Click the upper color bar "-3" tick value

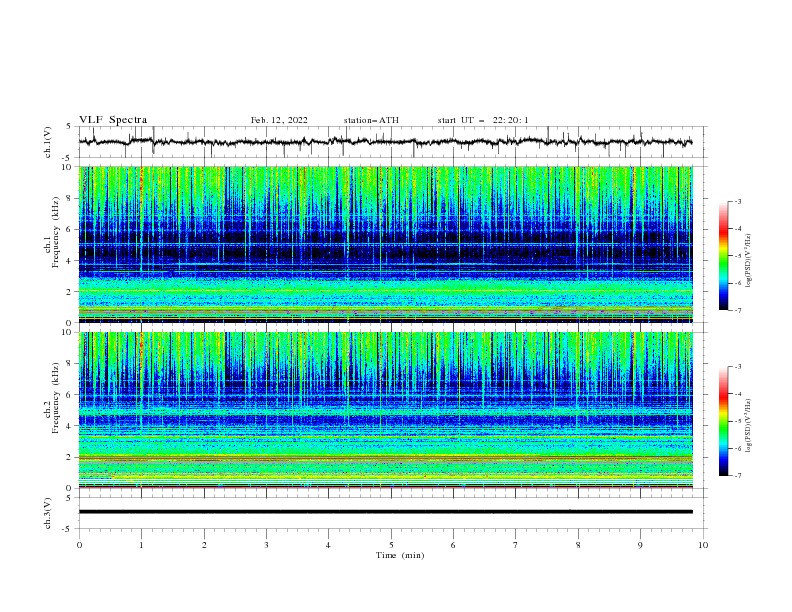pos(737,201)
